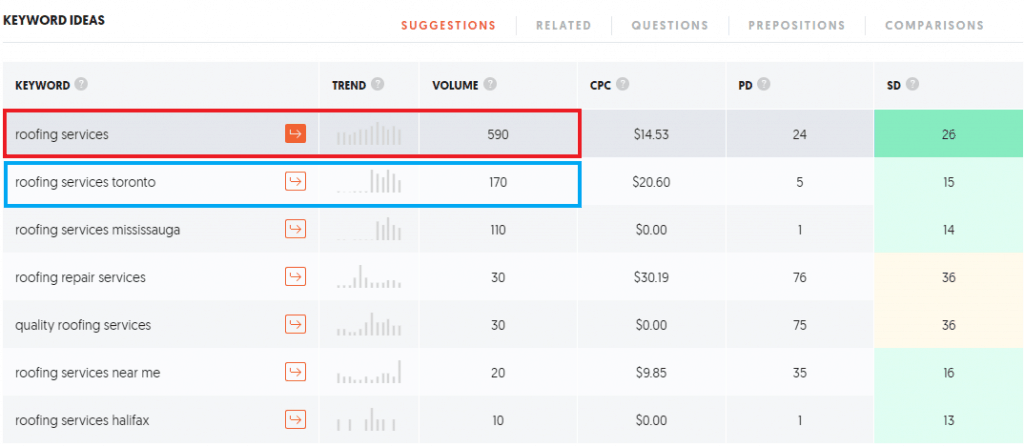Open arrow icon for quality roofing services

tap(296, 325)
